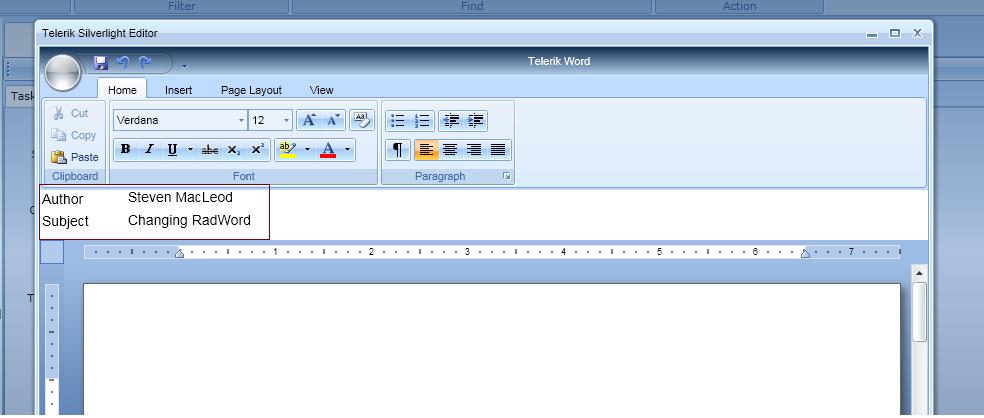Cut the selection
Screen dimensions: 984x418
71,113
